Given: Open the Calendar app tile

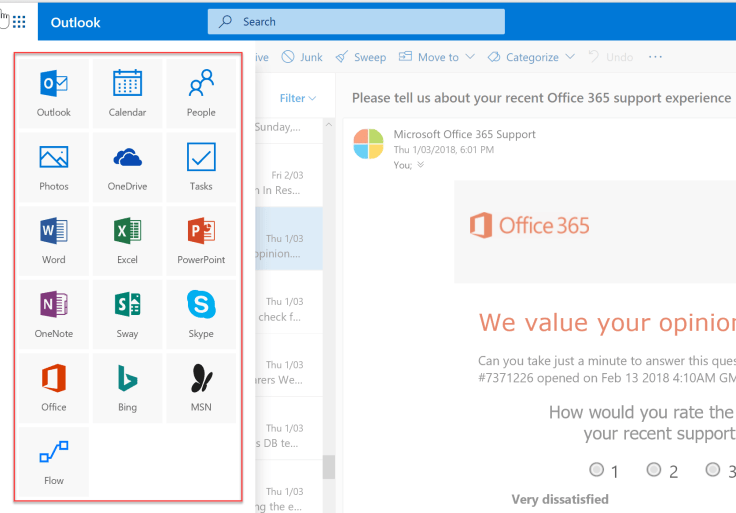Looking at the screenshot, I should pyautogui.click(x=127, y=93).
